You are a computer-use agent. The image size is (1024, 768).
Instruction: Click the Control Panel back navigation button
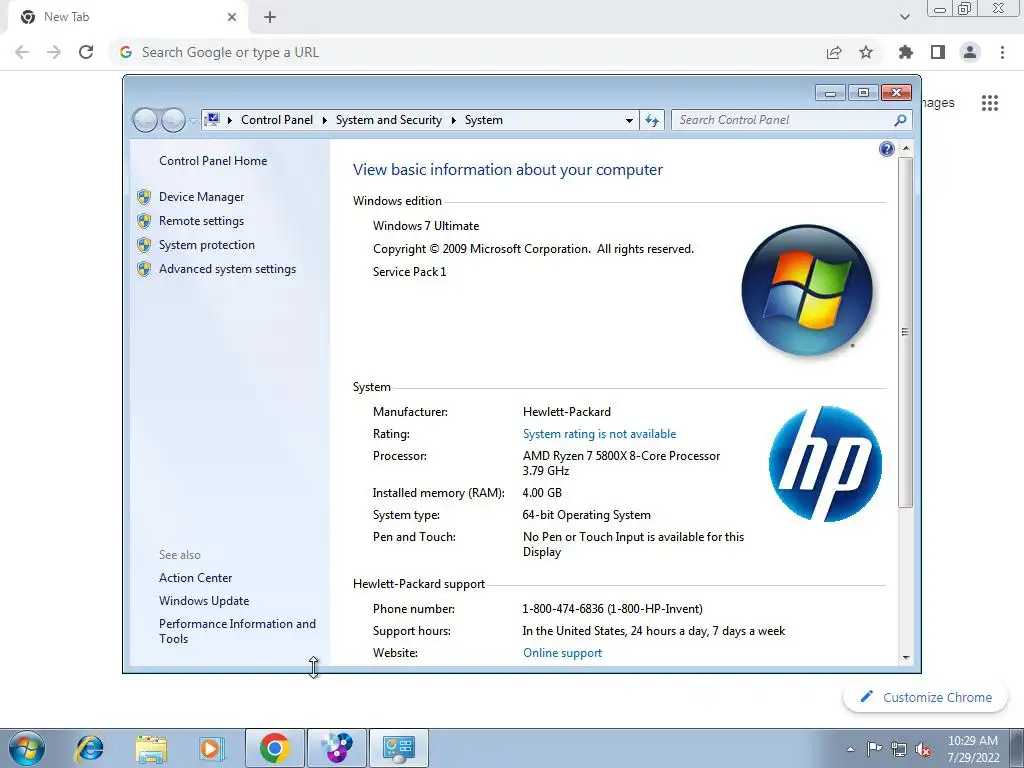[x=146, y=120]
